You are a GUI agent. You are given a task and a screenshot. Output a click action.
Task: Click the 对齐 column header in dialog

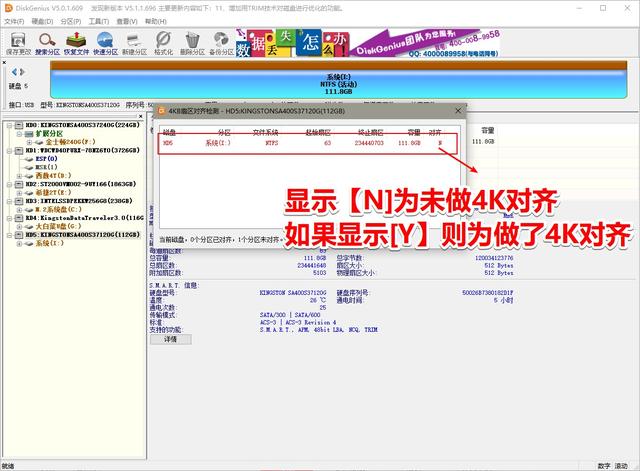tap(435, 132)
